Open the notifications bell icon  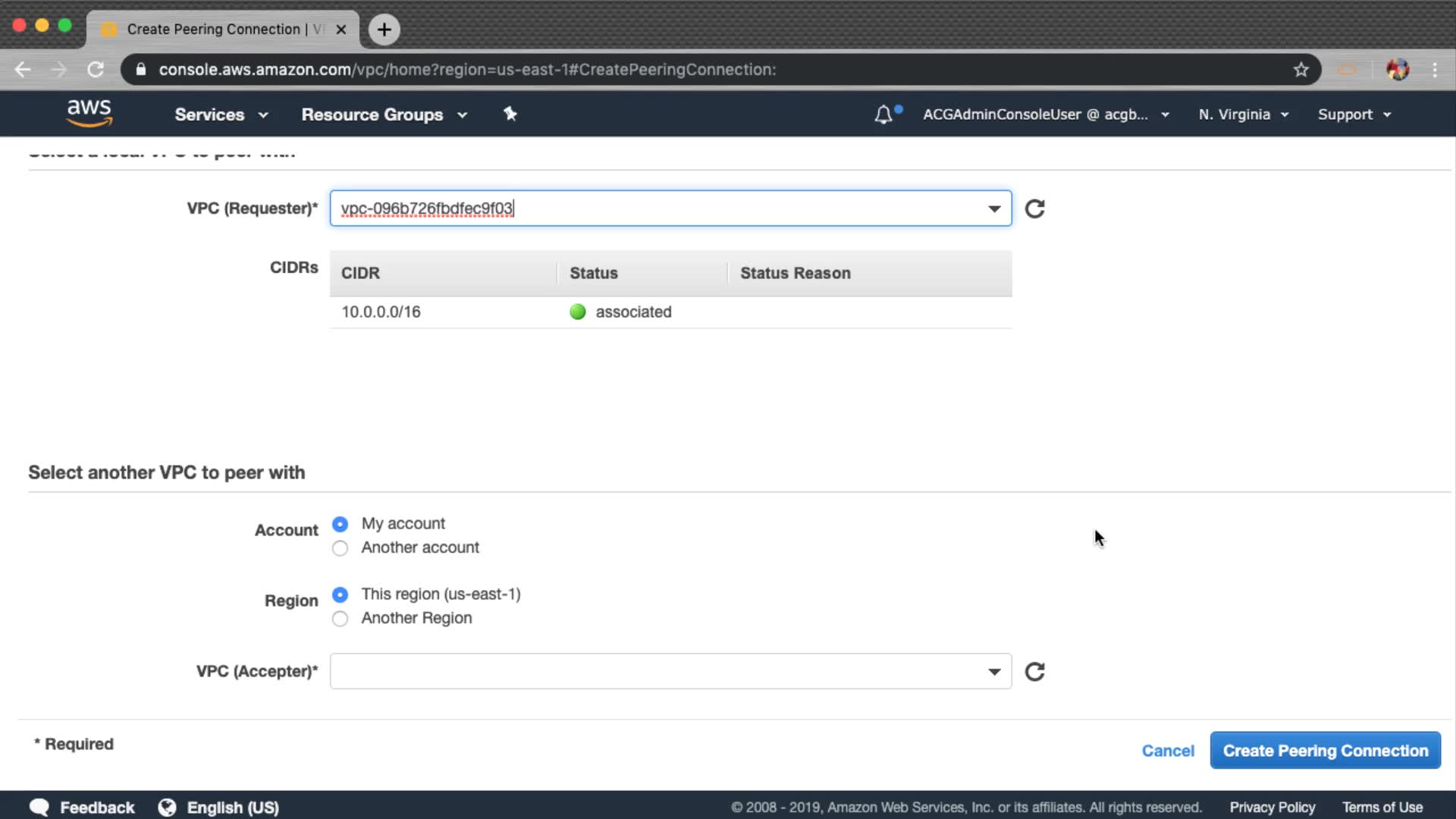pos(883,115)
